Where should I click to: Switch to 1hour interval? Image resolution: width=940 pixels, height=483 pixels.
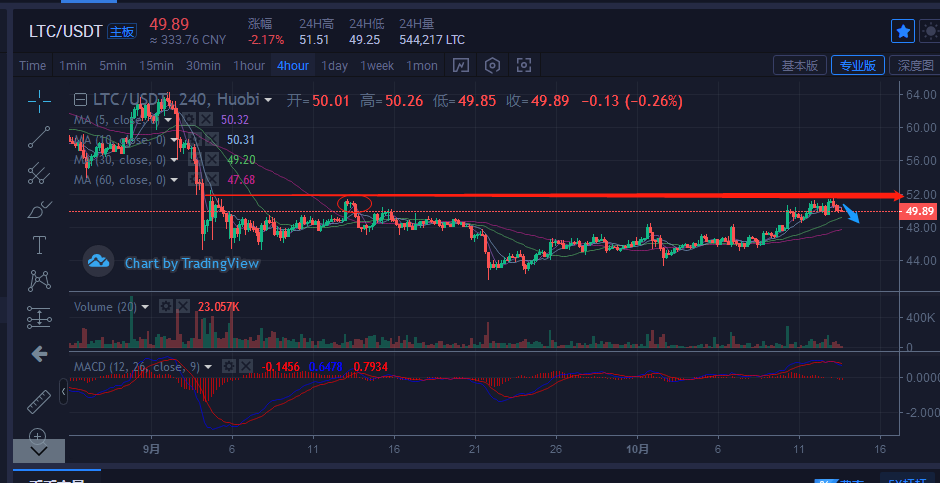(x=249, y=66)
